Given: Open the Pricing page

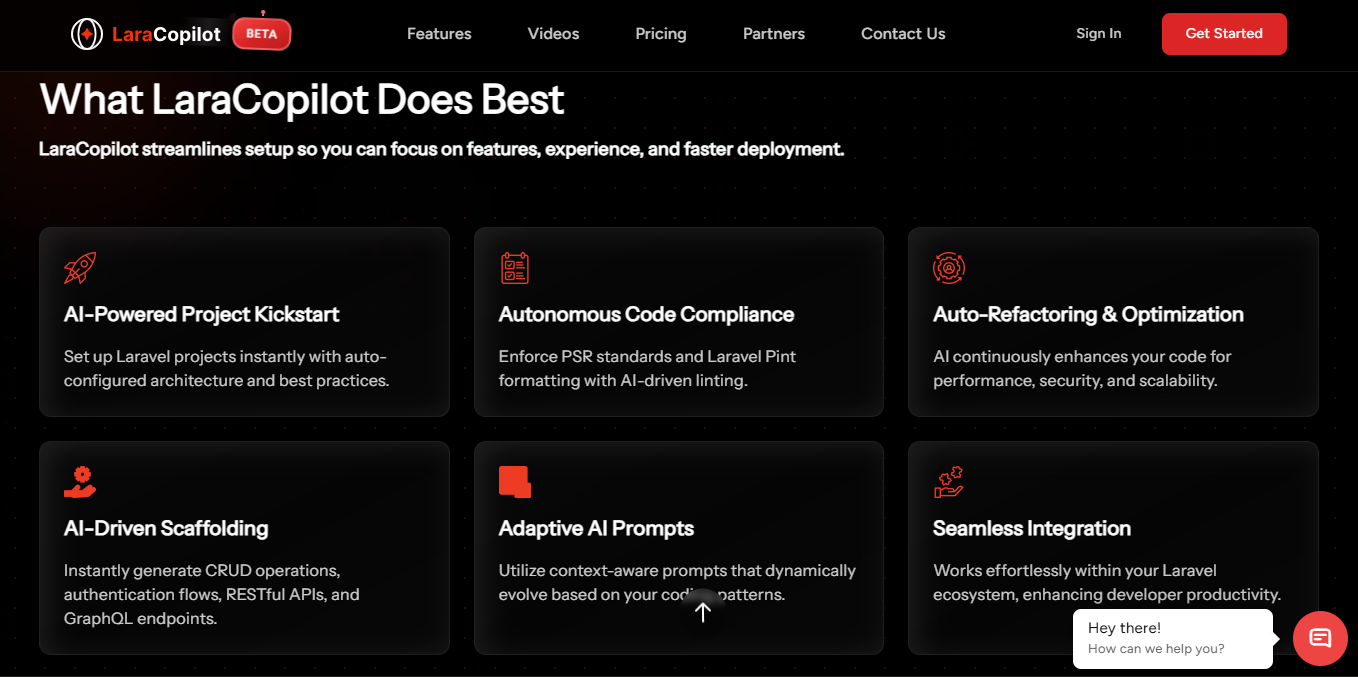Looking at the screenshot, I should [661, 34].
